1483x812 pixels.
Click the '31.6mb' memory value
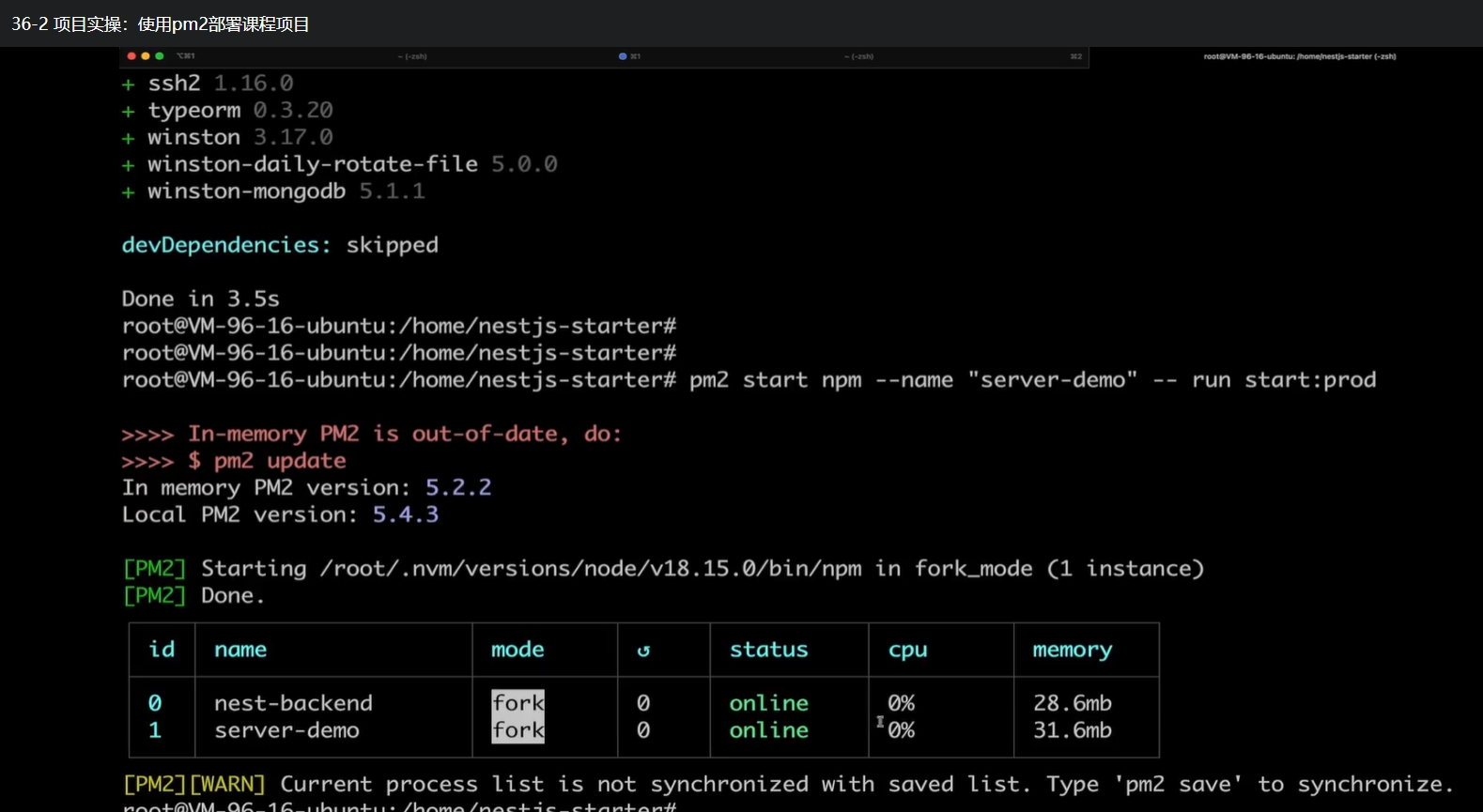(x=1073, y=730)
